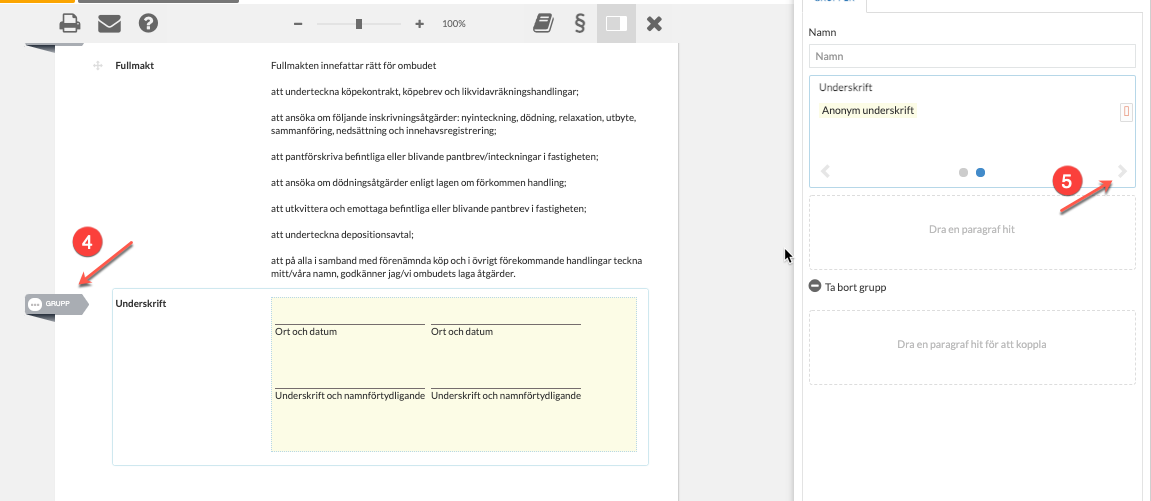The width and height of the screenshot is (1151, 501).
Task: Click the Underskrift title in panel
Action: (x=846, y=87)
